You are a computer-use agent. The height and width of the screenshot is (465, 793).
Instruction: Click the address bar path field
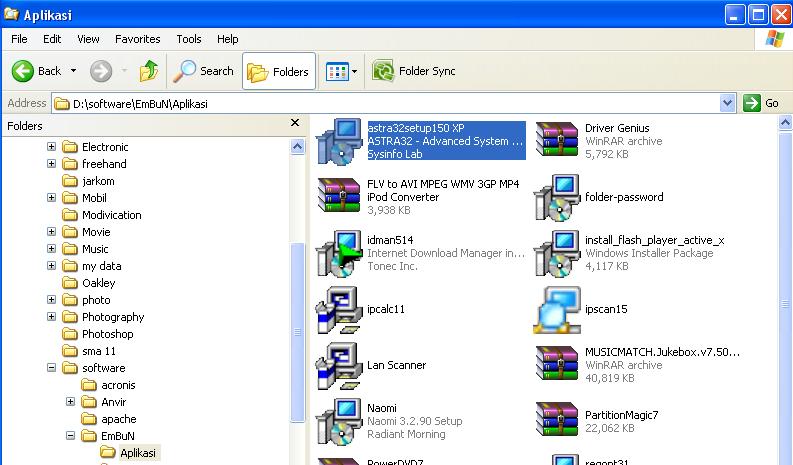coord(386,104)
